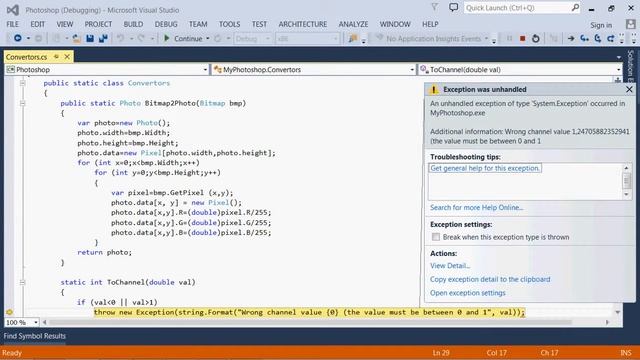This screenshot has height=360, width=640.
Task: Click the exception popup warning icon
Action: [x=434, y=89]
